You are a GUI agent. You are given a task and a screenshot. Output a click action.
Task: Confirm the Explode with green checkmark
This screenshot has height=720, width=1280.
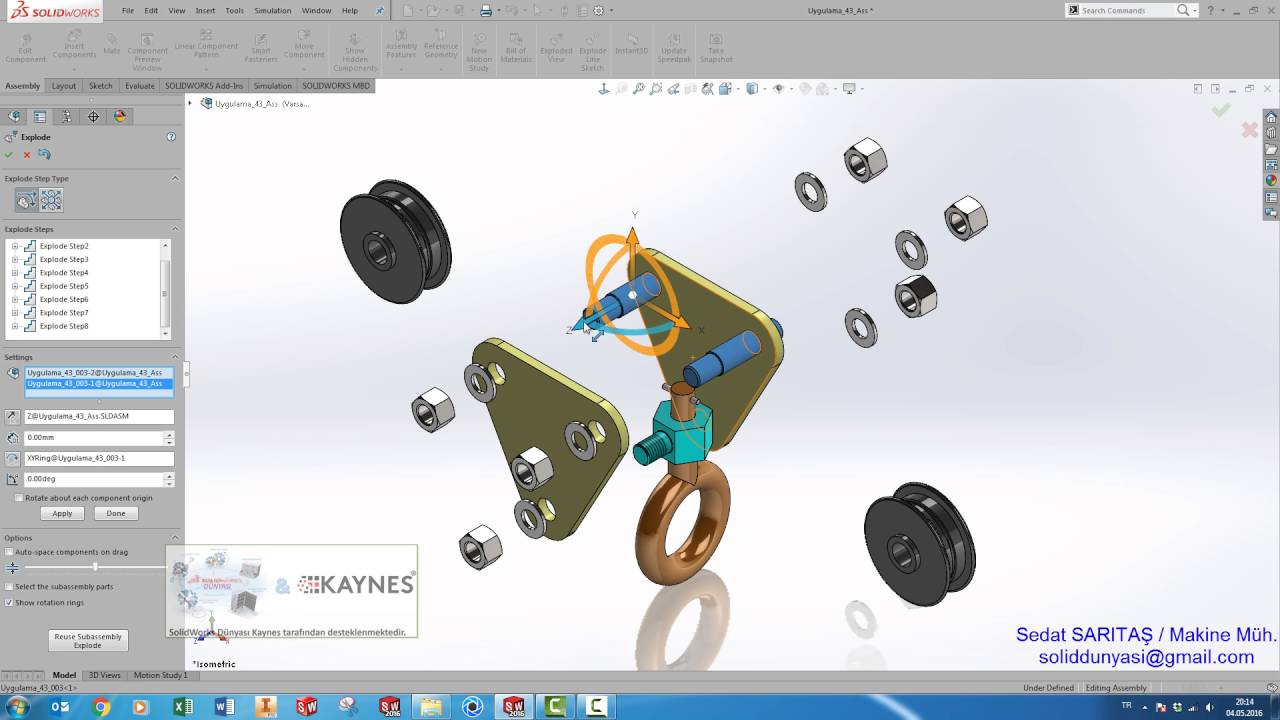tap(9, 154)
